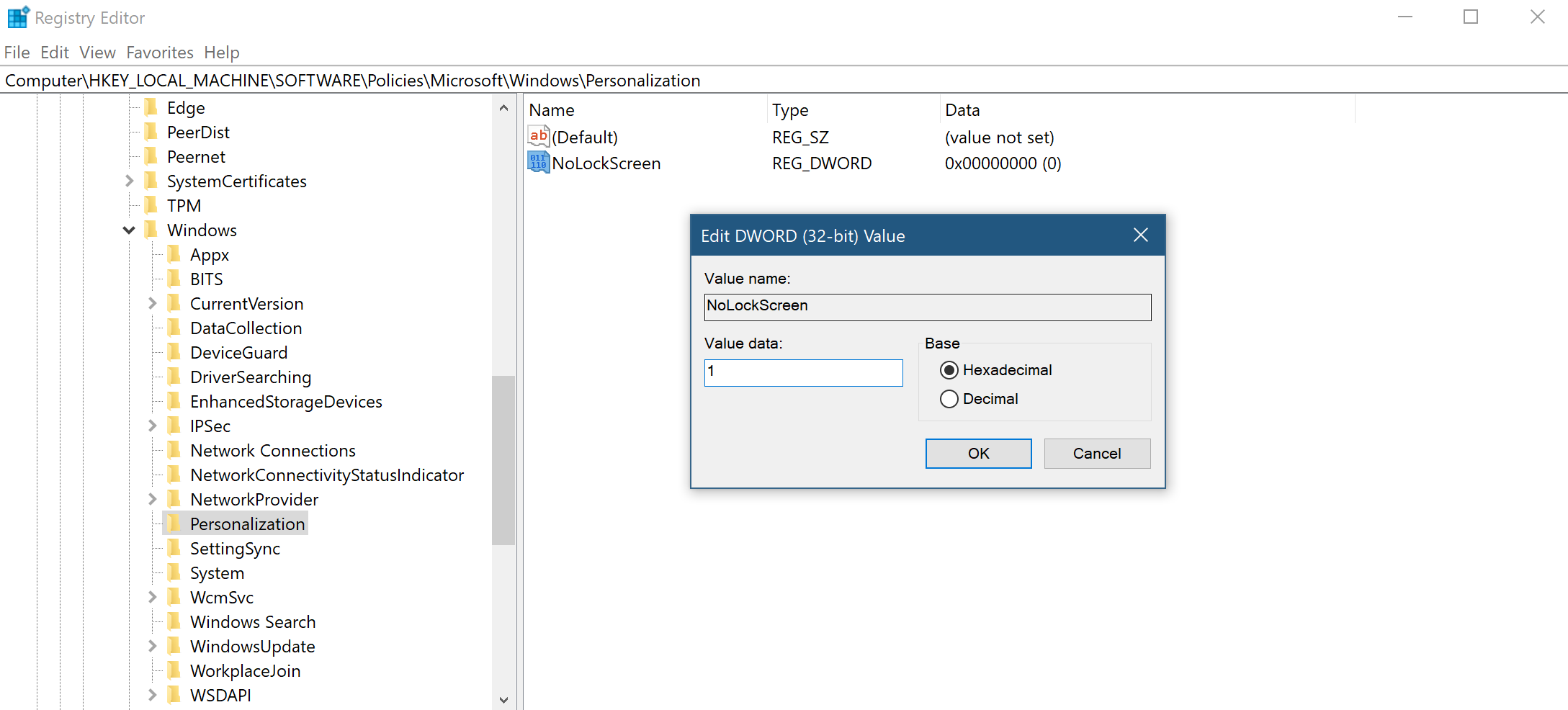This screenshot has width=1568, height=710.
Task: Open the File menu
Action: (x=17, y=53)
